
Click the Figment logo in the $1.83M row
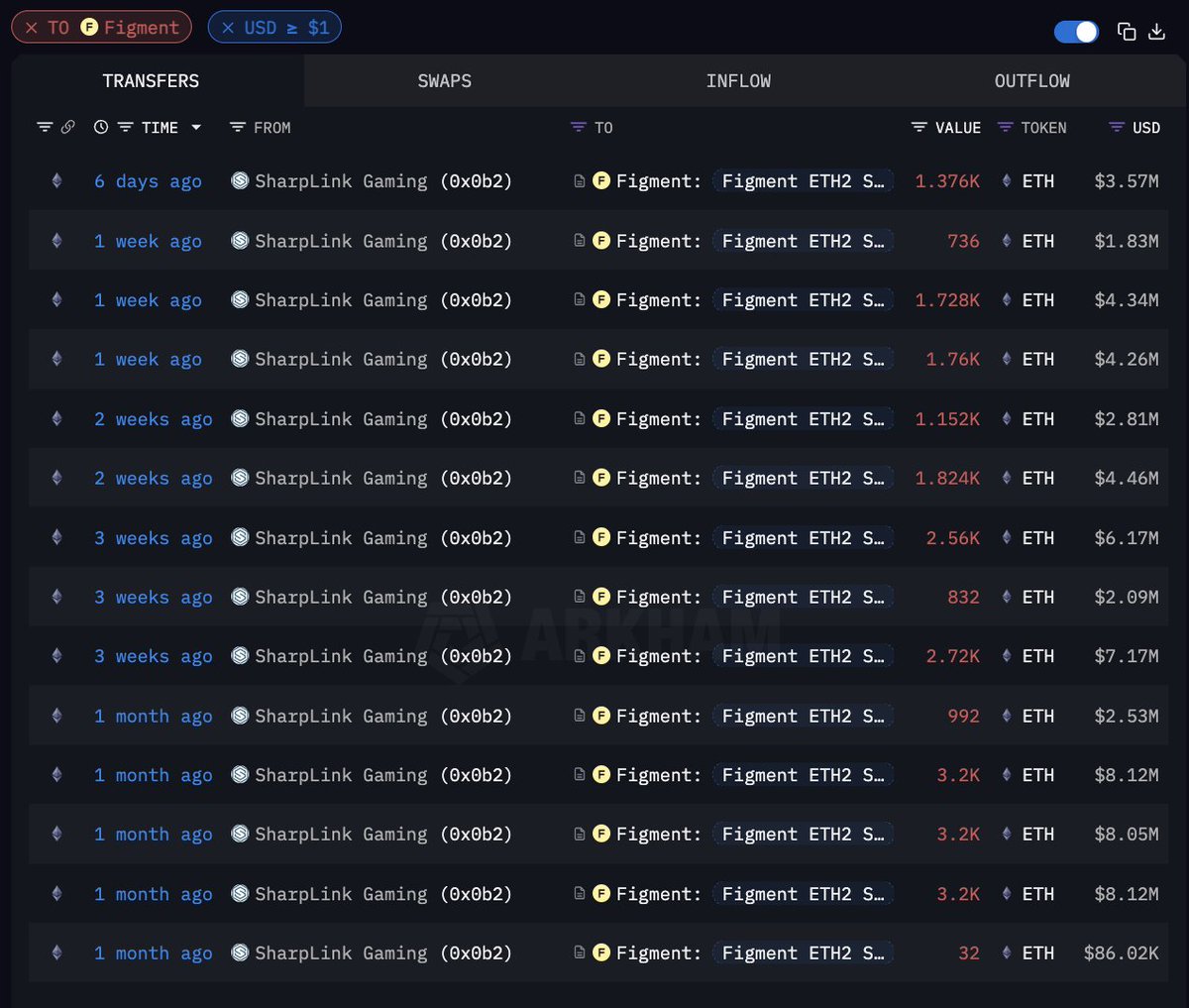601,240
